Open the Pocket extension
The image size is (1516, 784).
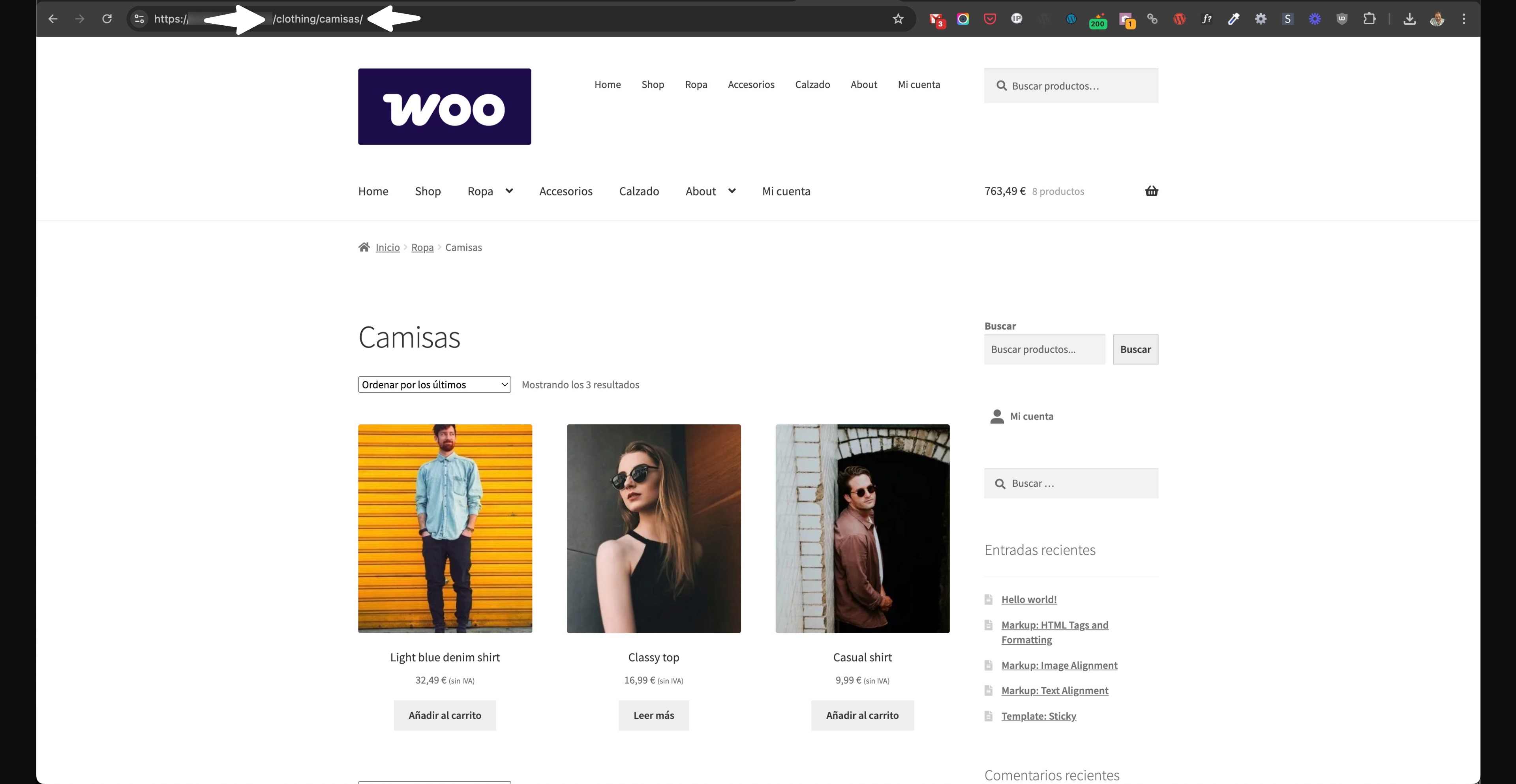coord(989,18)
